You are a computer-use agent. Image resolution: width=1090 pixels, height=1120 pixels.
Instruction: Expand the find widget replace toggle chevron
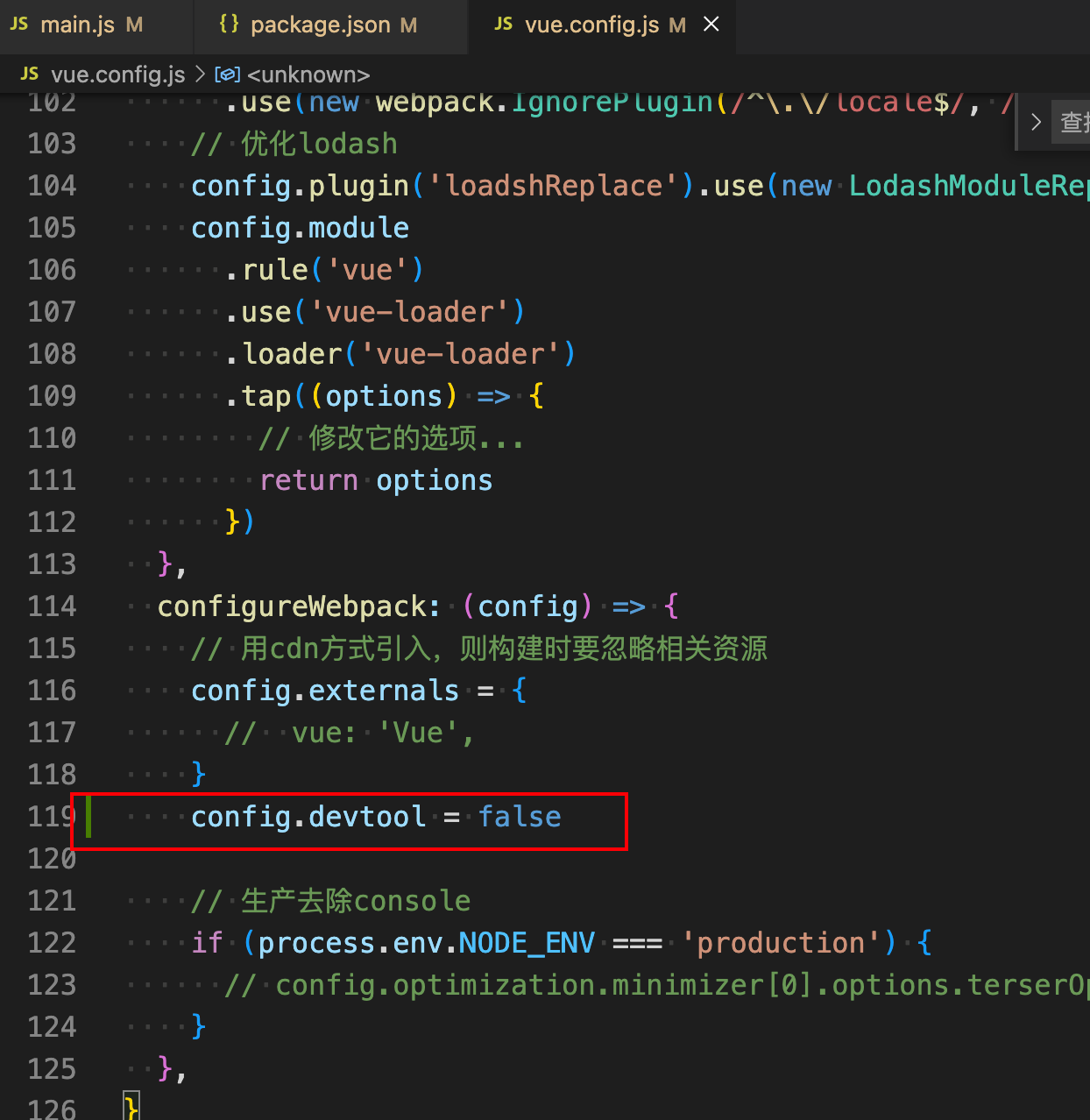[x=1036, y=122]
